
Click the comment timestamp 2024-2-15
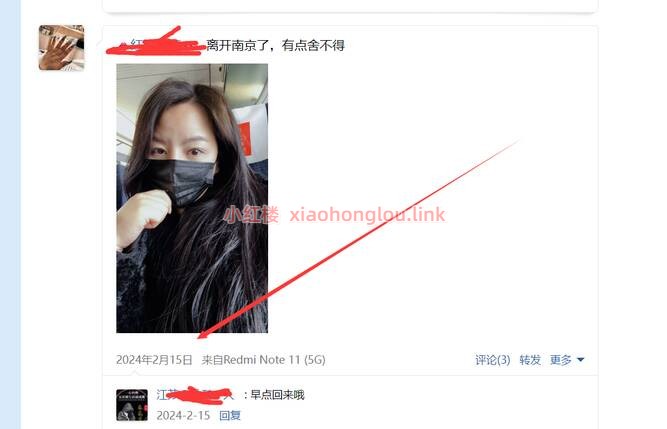[183, 415]
